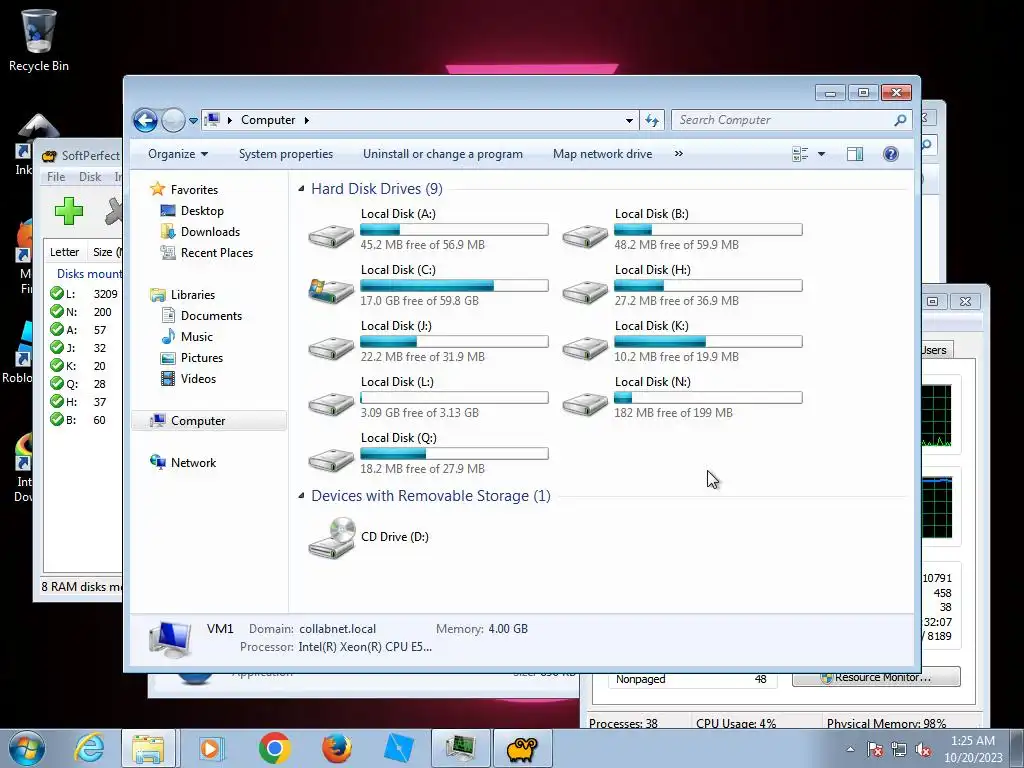
Task: Show more toolbar commands chevron
Action: coord(679,153)
